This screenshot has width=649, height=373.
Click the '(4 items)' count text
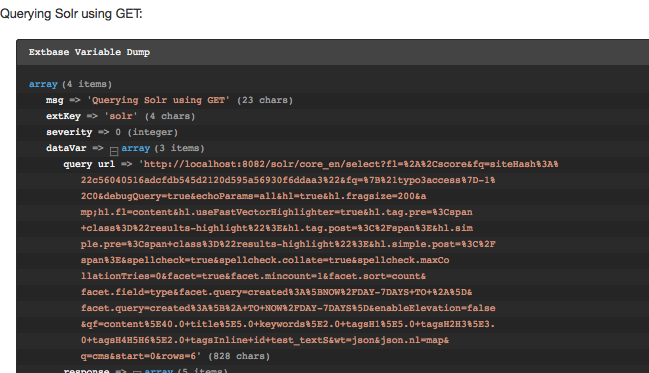(x=87, y=84)
